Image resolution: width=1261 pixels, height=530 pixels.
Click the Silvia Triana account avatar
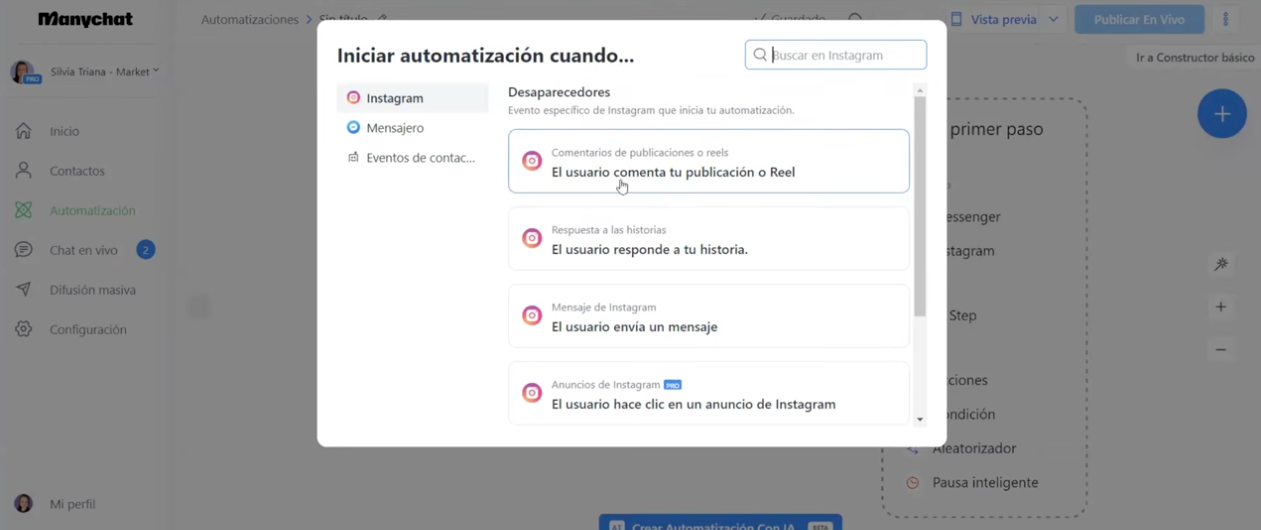pyautogui.click(x=23, y=72)
